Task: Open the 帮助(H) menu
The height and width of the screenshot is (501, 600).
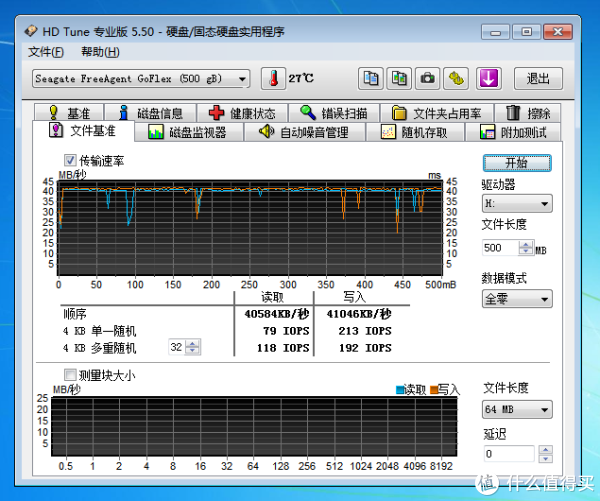Action: point(100,52)
